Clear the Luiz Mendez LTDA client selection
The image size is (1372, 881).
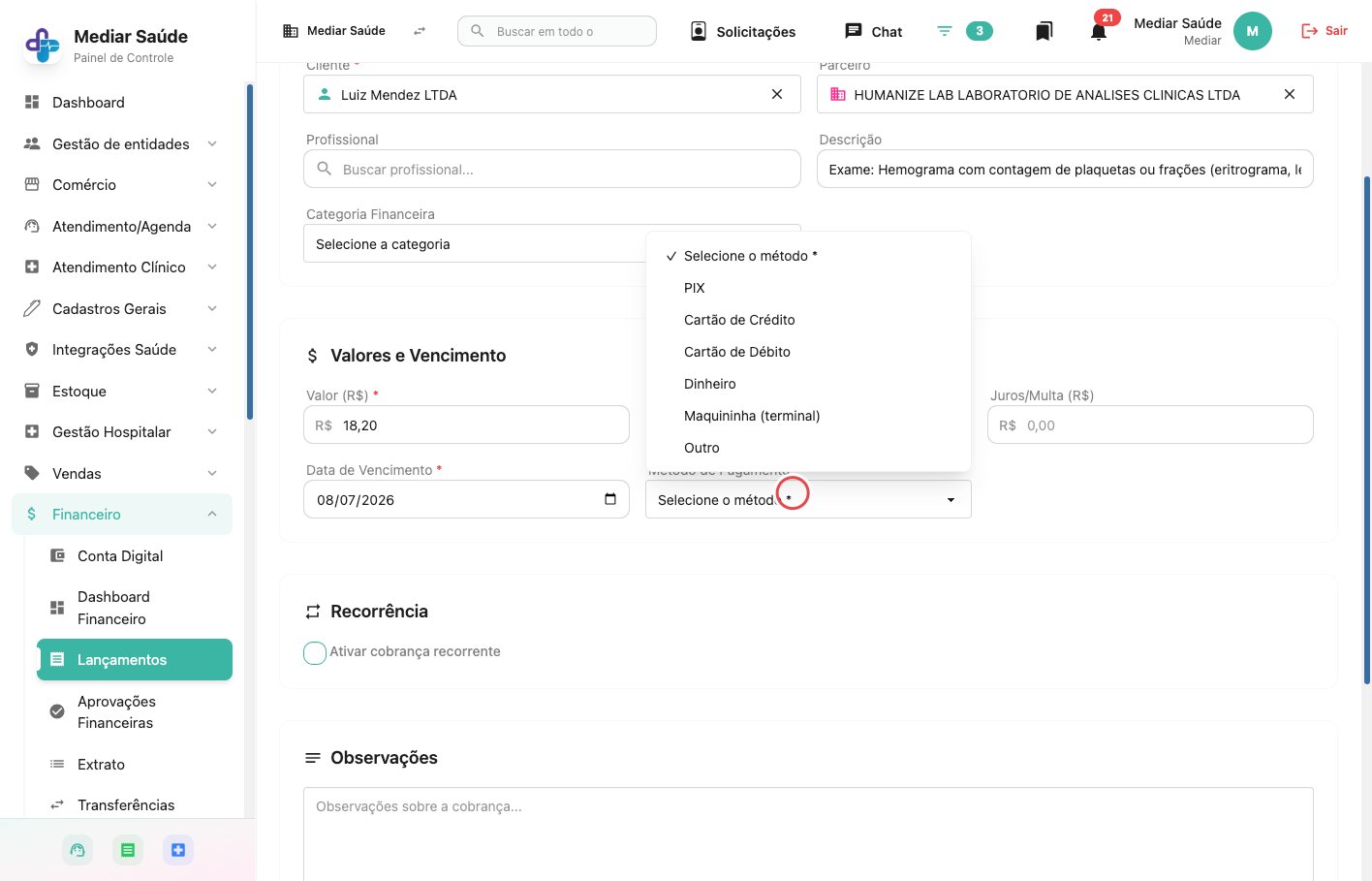point(777,94)
